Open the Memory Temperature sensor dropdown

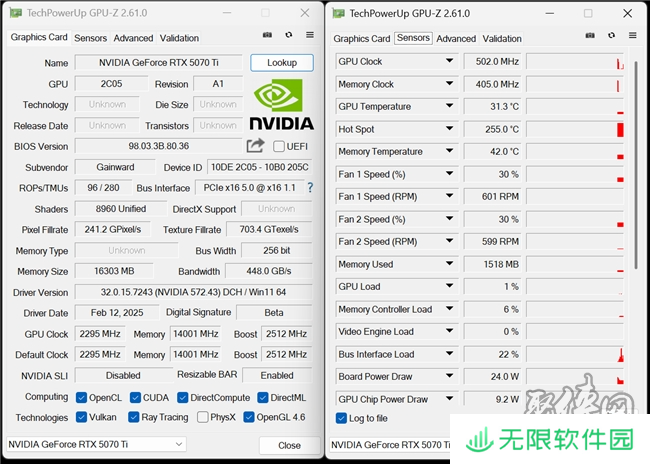click(449, 151)
